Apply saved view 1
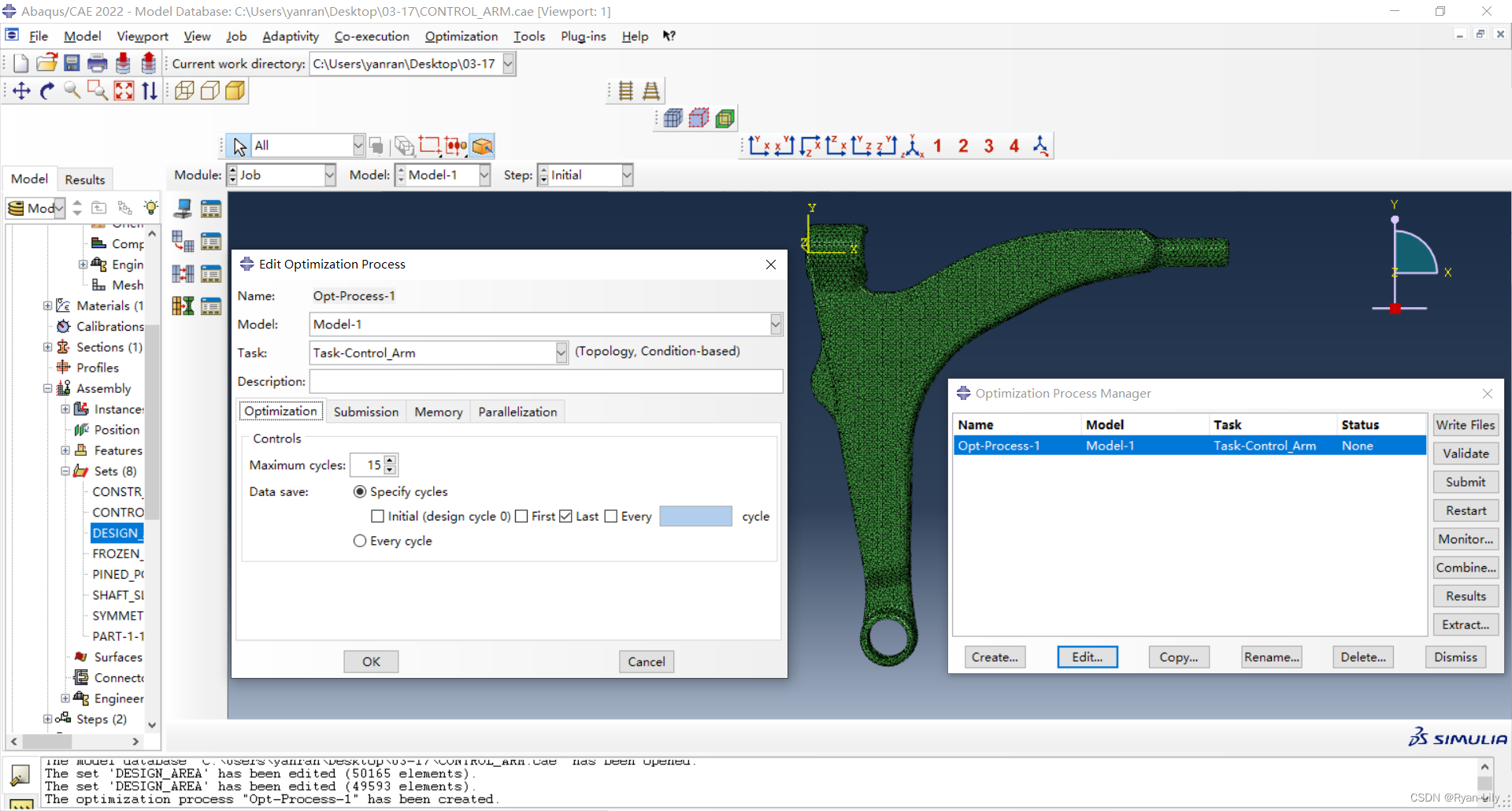The image size is (1512, 811). tap(937, 146)
